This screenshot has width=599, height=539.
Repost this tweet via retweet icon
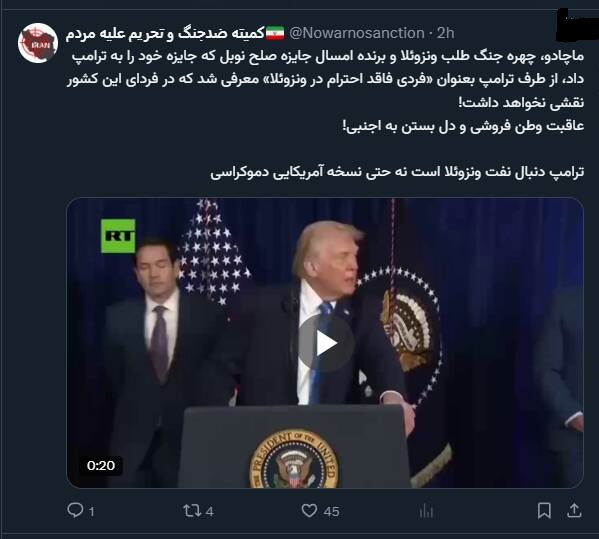[193, 511]
